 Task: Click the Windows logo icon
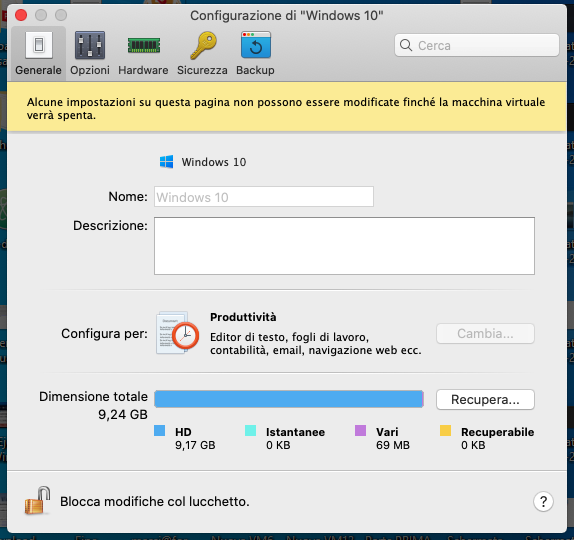click(167, 162)
